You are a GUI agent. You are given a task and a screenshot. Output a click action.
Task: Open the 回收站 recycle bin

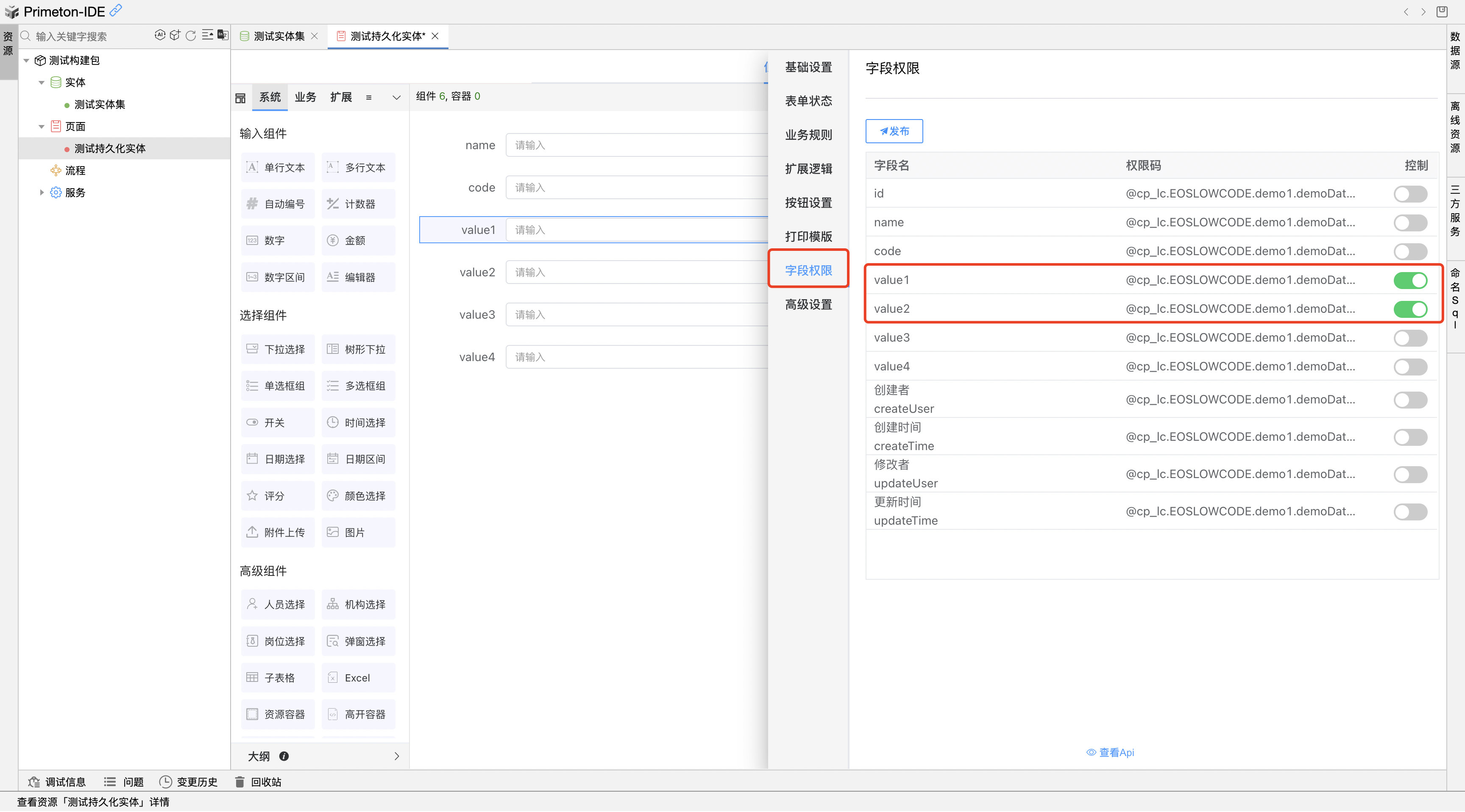coord(259,782)
